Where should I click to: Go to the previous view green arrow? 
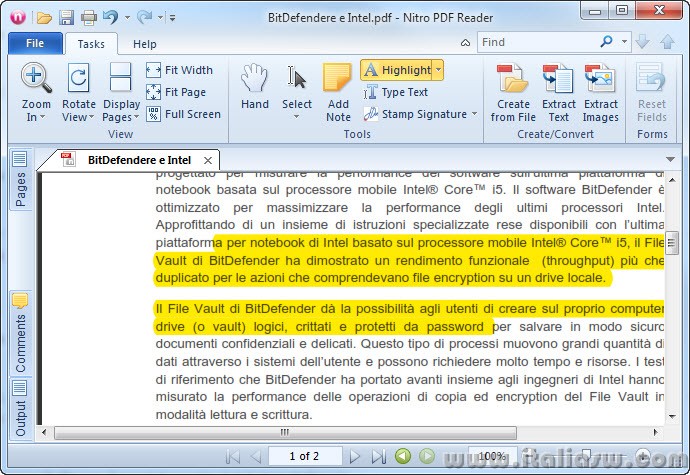tap(403, 456)
